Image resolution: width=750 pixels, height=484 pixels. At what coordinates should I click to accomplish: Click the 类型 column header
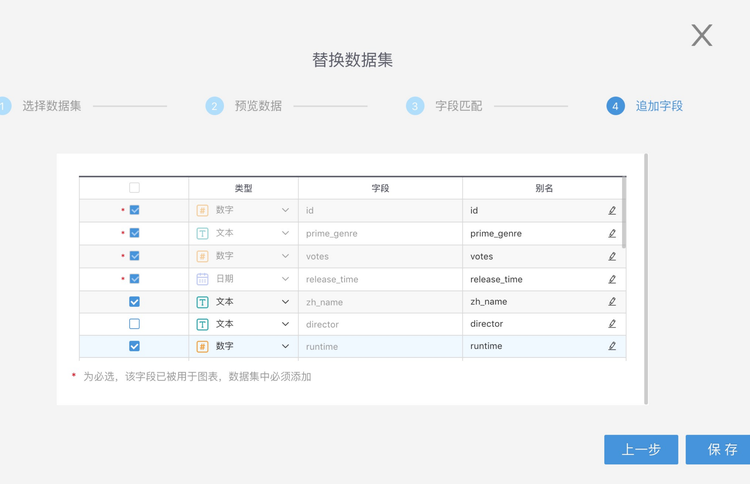point(243,188)
